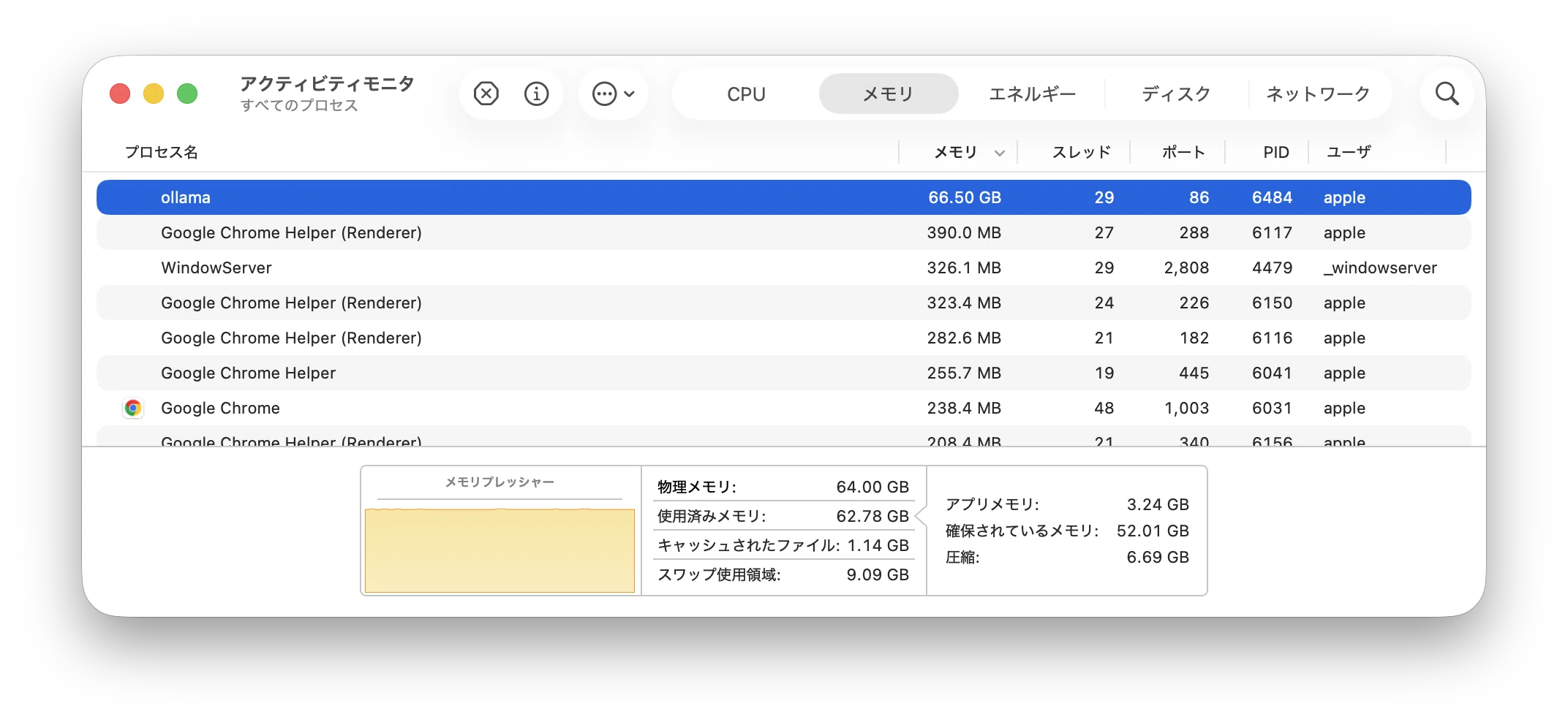Click the 使用済みメモリ 62.78 GB entry
Image resolution: width=1568 pixels, height=725 pixels.
pyautogui.click(x=783, y=516)
